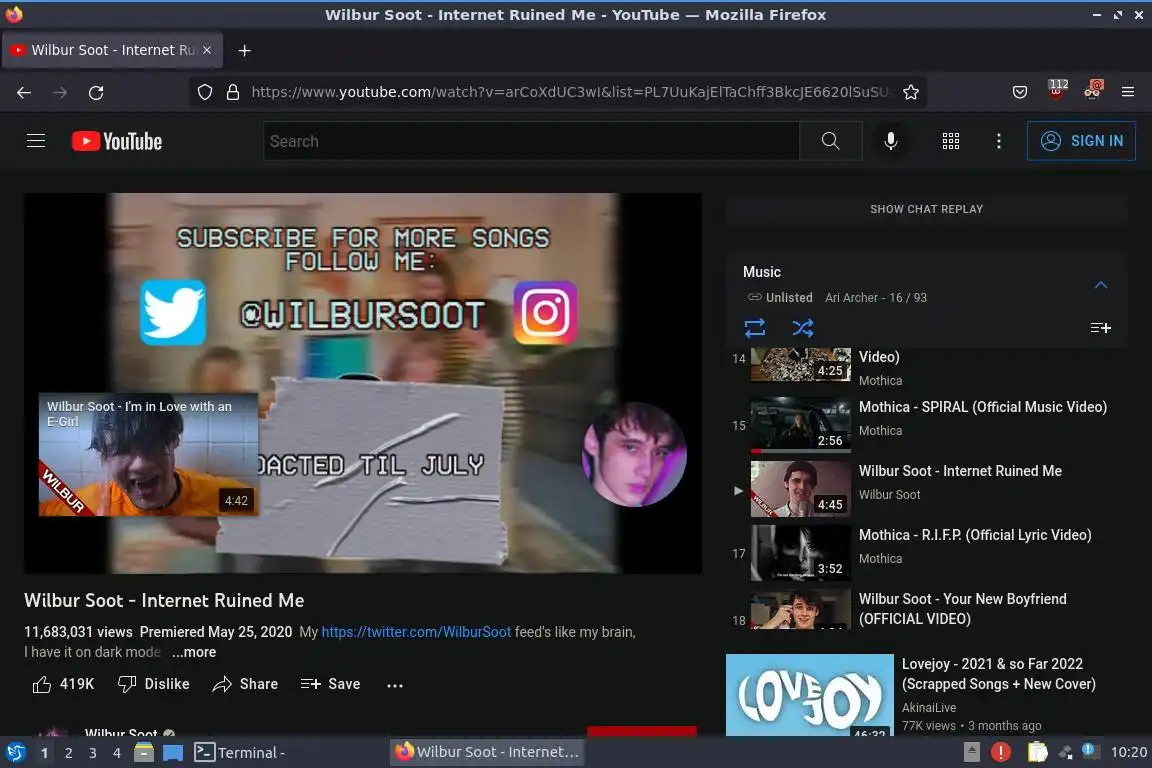Image resolution: width=1152 pixels, height=768 pixels.
Task: Open a new browser tab
Action: [x=245, y=50]
